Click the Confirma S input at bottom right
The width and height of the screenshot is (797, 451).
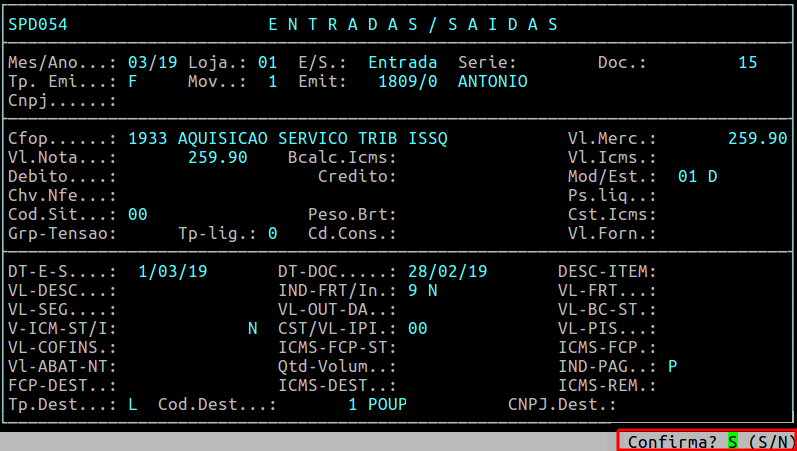(x=732, y=441)
